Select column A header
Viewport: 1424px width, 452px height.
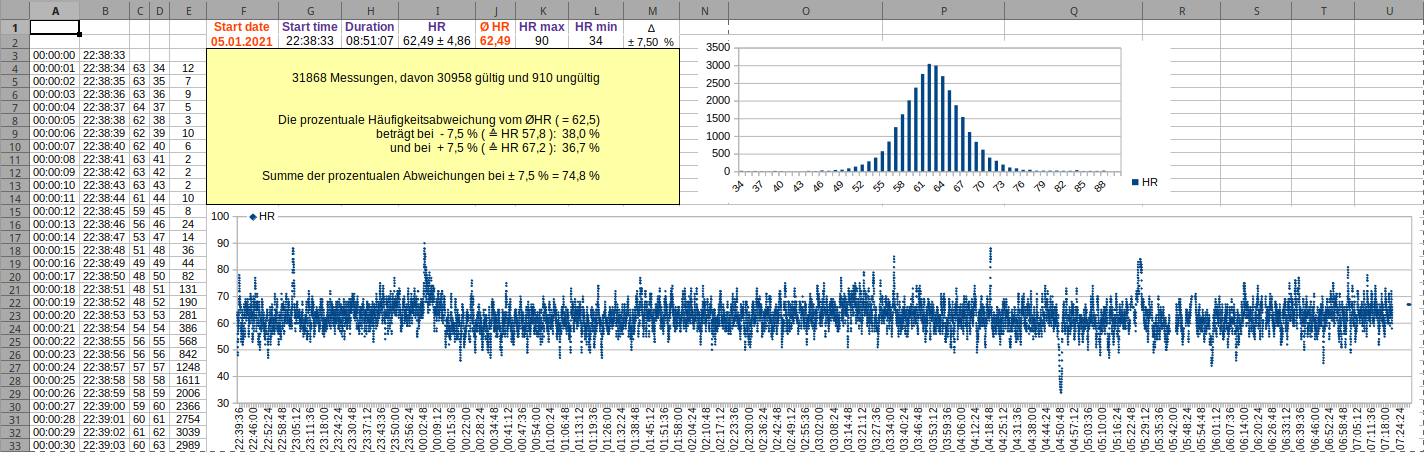55,11
